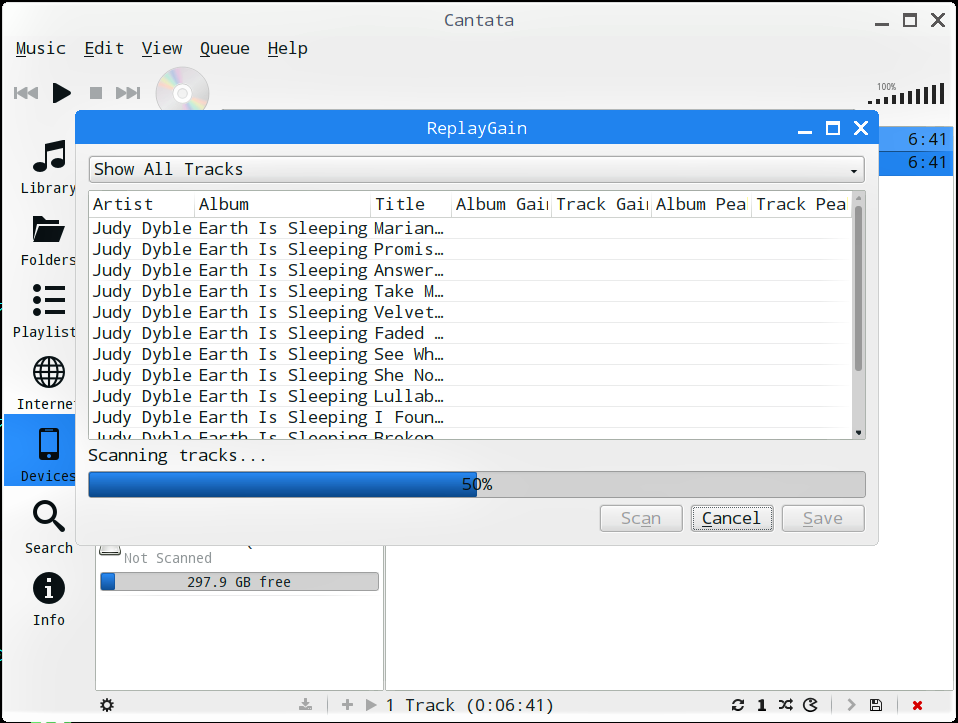Click the 297.9 GB free capacity bar

pos(239,581)
